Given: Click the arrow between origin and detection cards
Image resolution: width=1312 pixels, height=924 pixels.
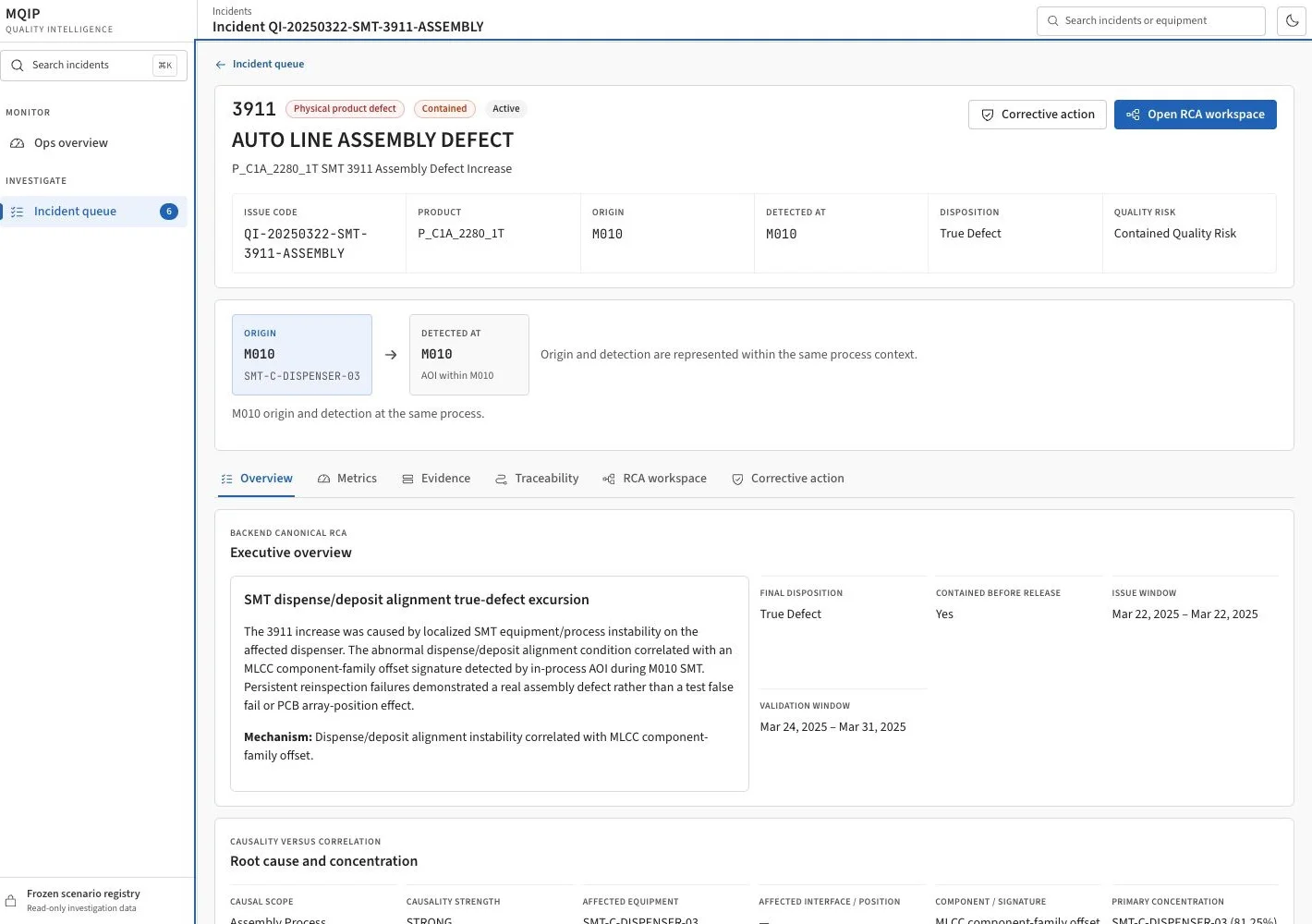Looking at the screenshot, I should 391,355.
